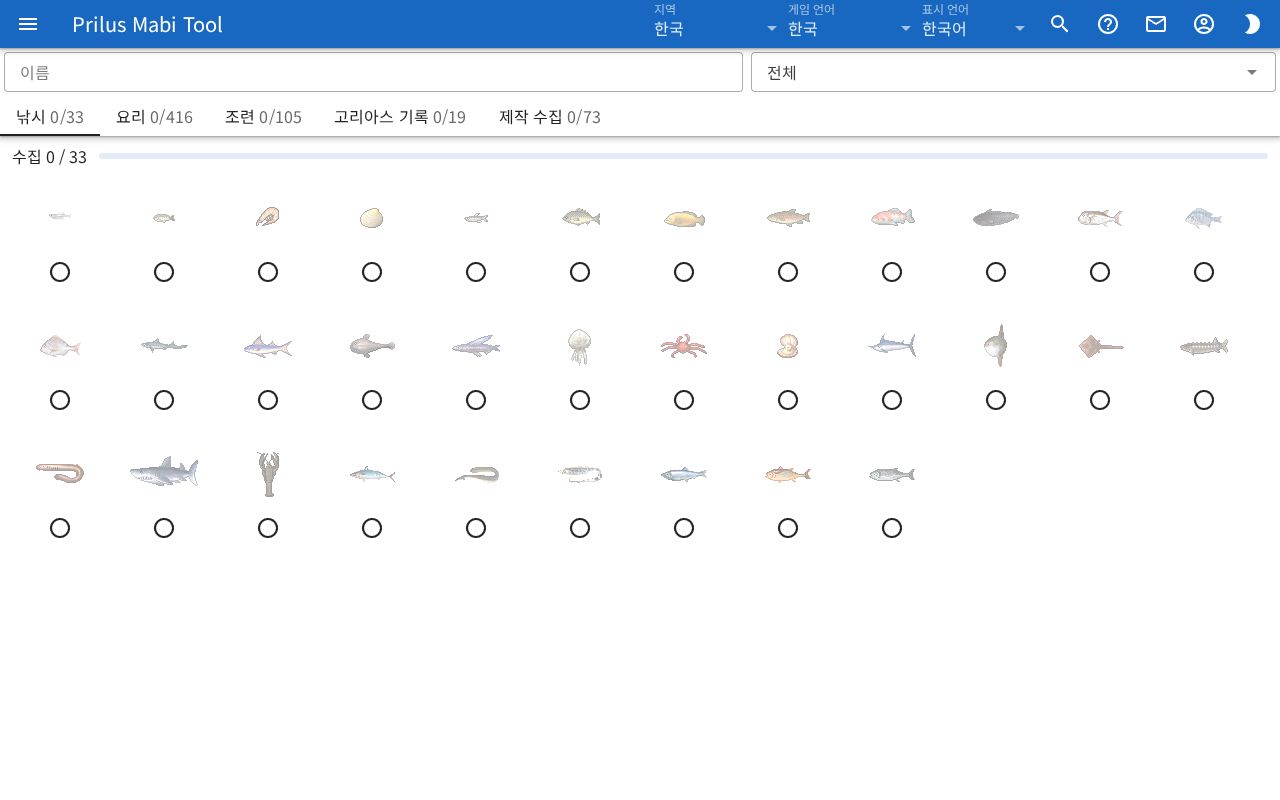Open the 요리 tab
1280x800 pixels.
click(x=154, y=117)
